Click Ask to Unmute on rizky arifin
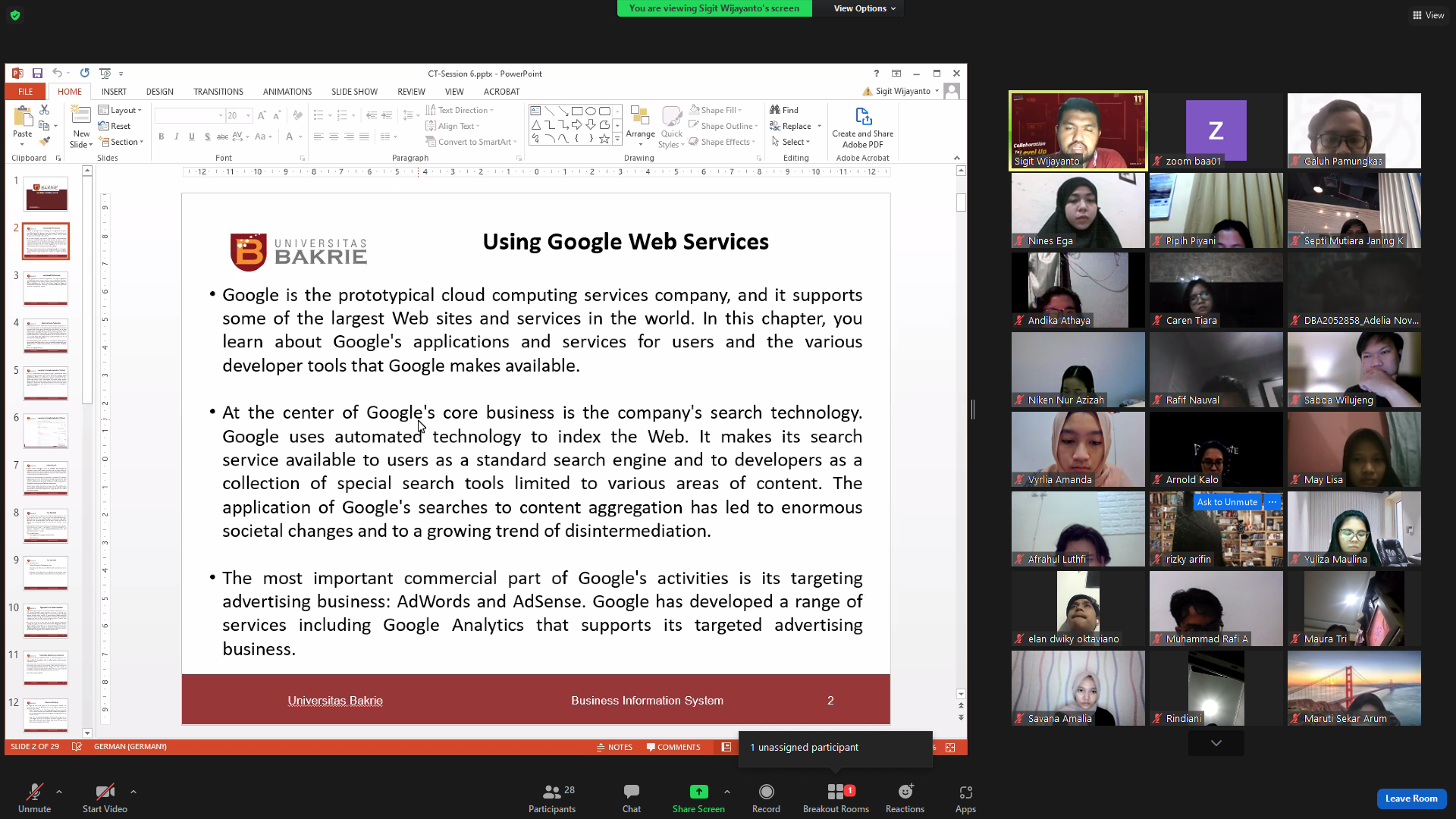The image size is (1456, 819). [x=1227, y=502]
